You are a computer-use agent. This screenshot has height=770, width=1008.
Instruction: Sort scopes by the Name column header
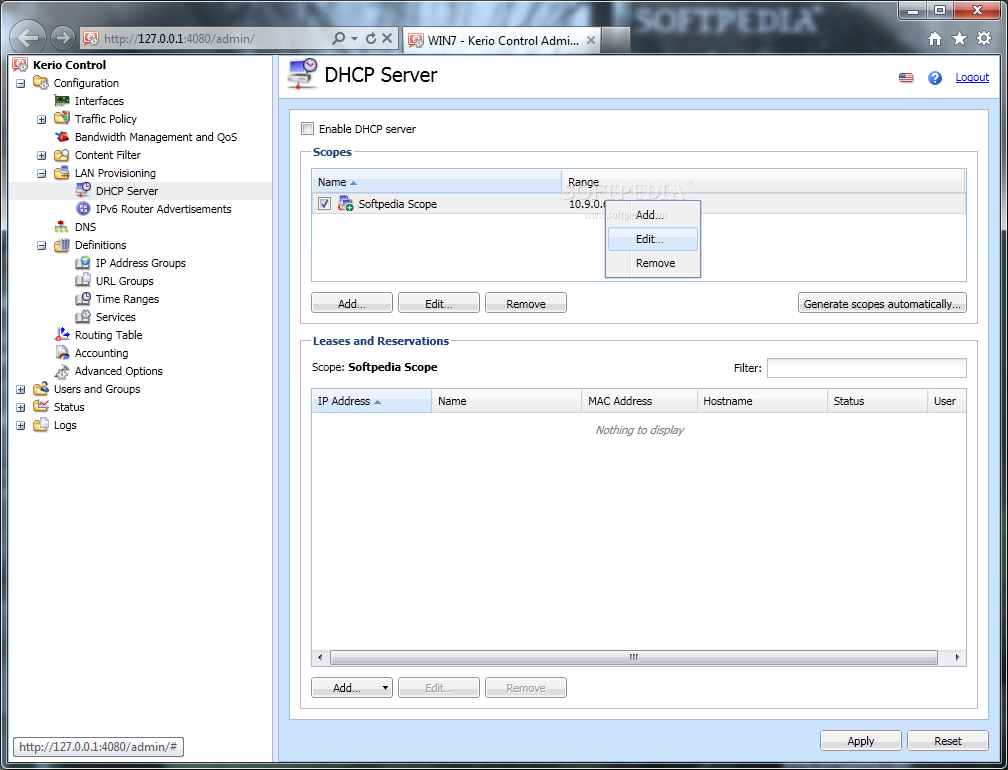tap(436, 182)
